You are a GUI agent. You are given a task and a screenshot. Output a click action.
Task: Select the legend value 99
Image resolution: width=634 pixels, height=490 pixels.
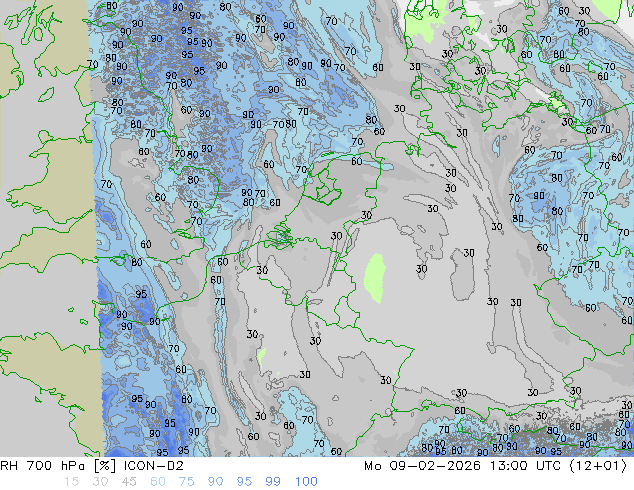(x=273, y=482)
